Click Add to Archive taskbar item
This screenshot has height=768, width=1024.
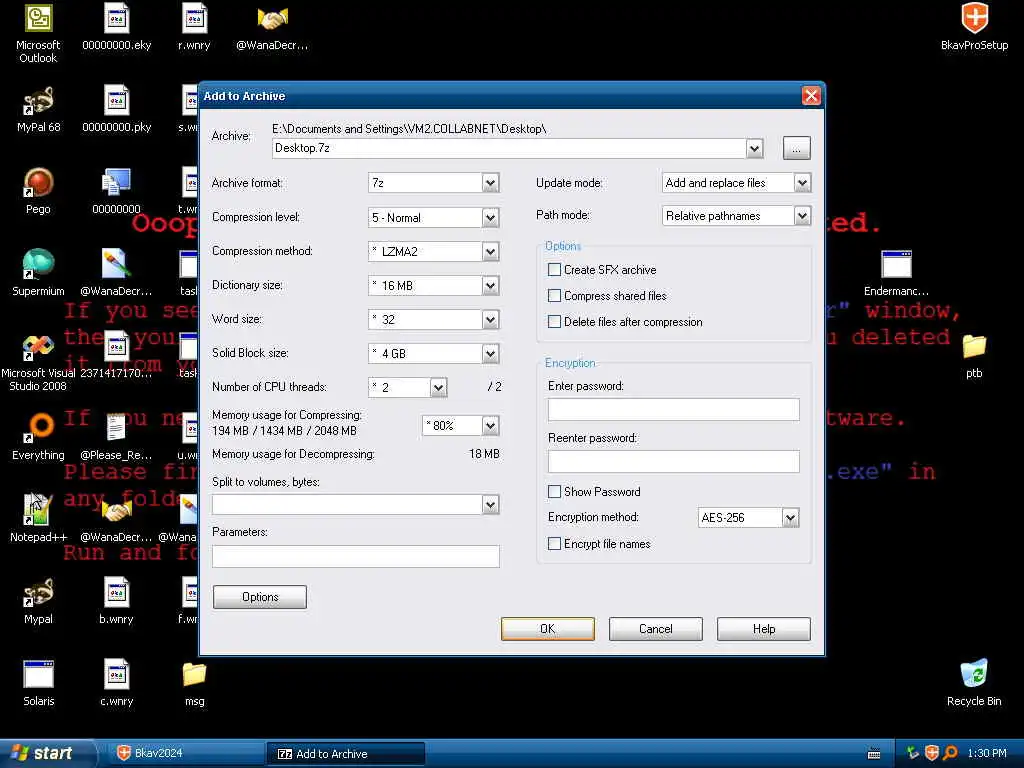pyautogui.click(x=345, y=753)
